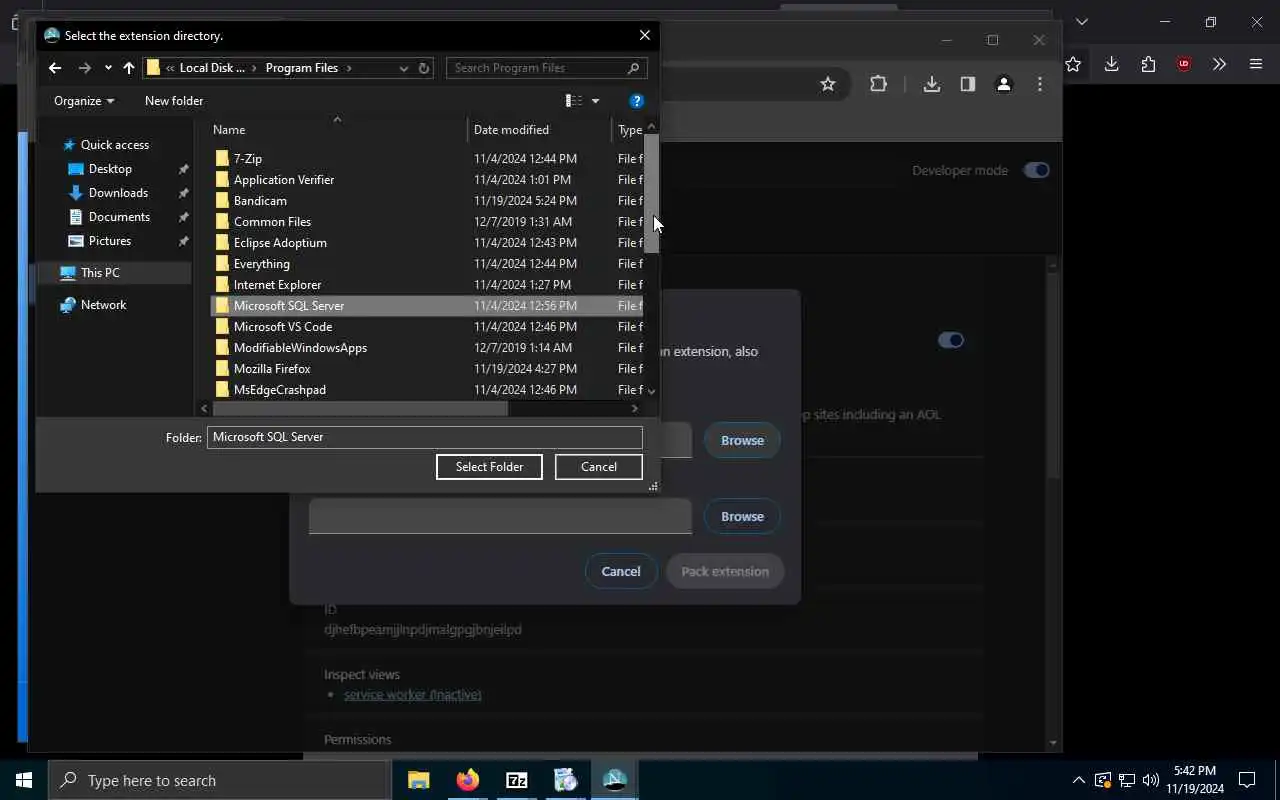The width and height of the screenshot is (1280, 800).
Task: Select the Common Files folder
Action: point(272,222)
